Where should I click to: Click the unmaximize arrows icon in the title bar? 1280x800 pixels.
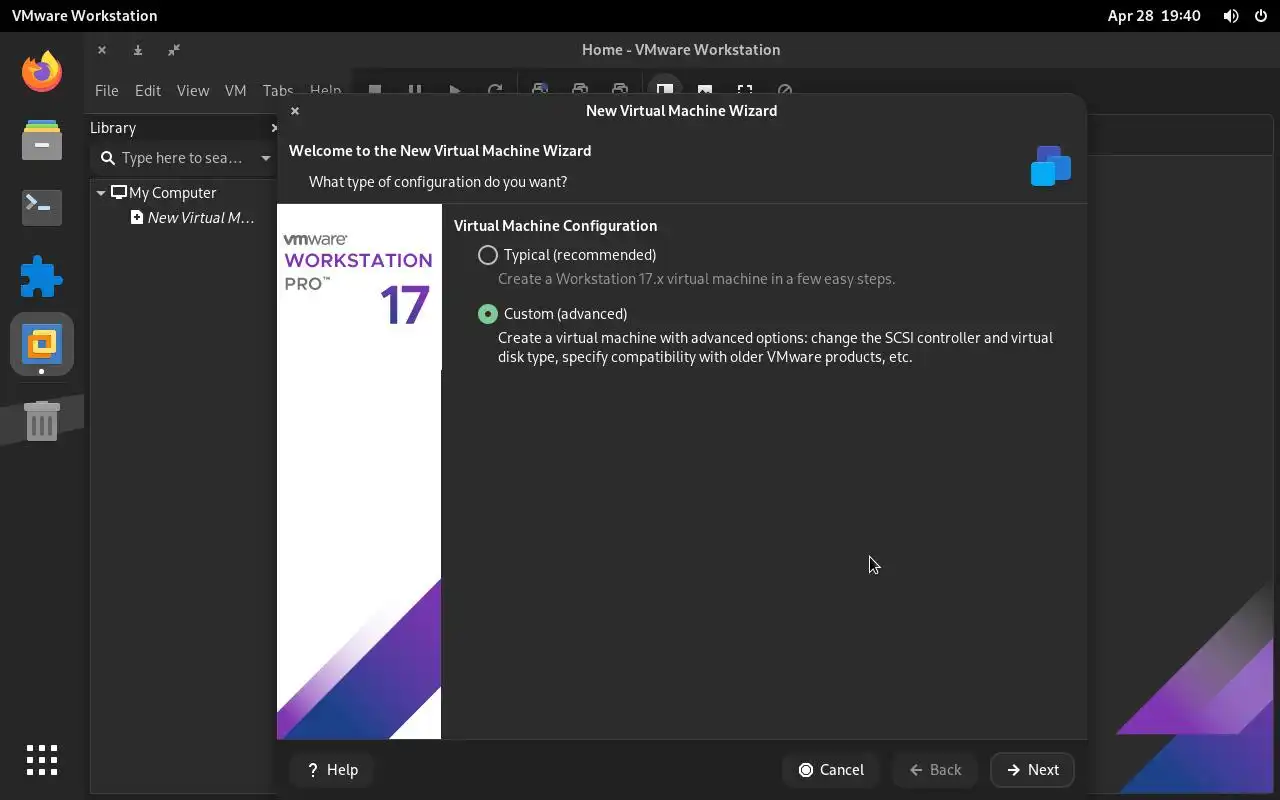click(174, 50)
